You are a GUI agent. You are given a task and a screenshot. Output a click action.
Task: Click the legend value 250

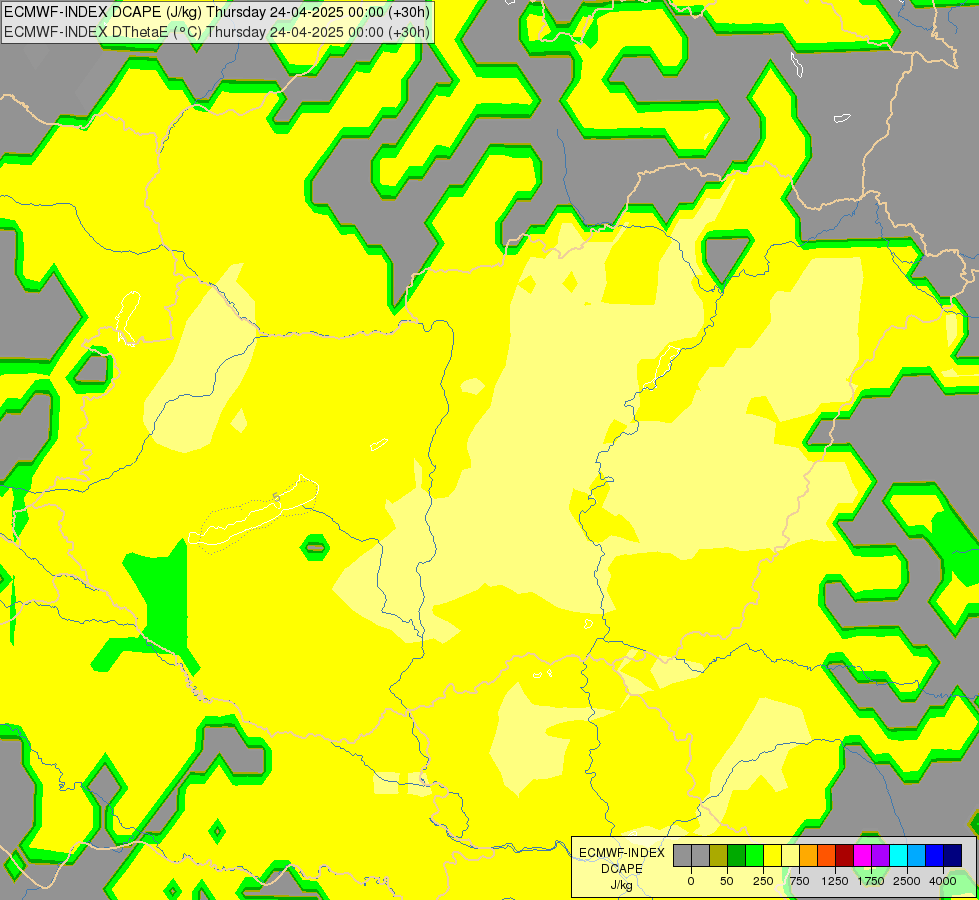click(763, 881)
